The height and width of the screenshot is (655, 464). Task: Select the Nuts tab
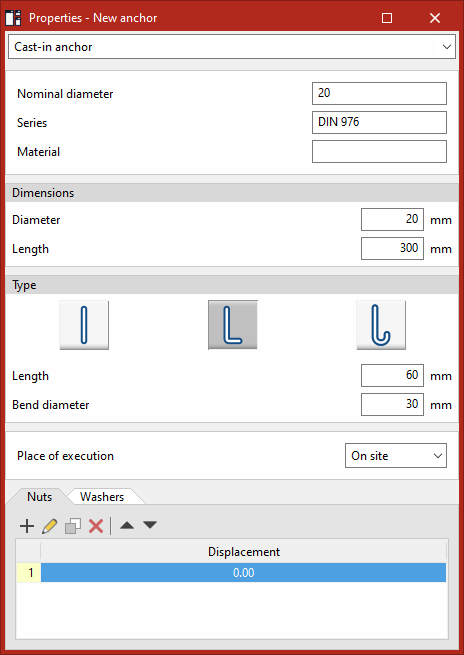tap(40, 497)
